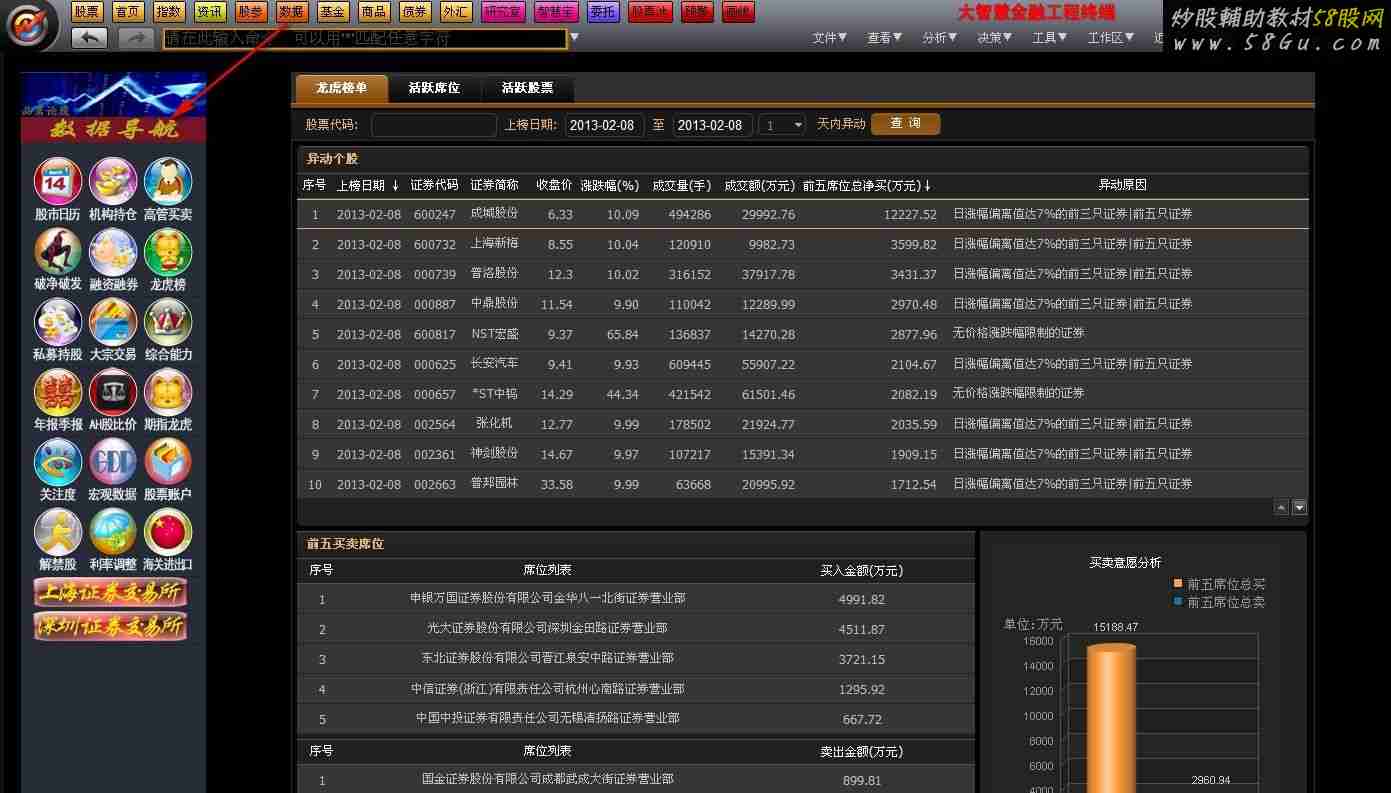Viewport: 1391px width, 793px height.
Task: Click the start date field 2013-02-08
Action: [x=605, y=125]
